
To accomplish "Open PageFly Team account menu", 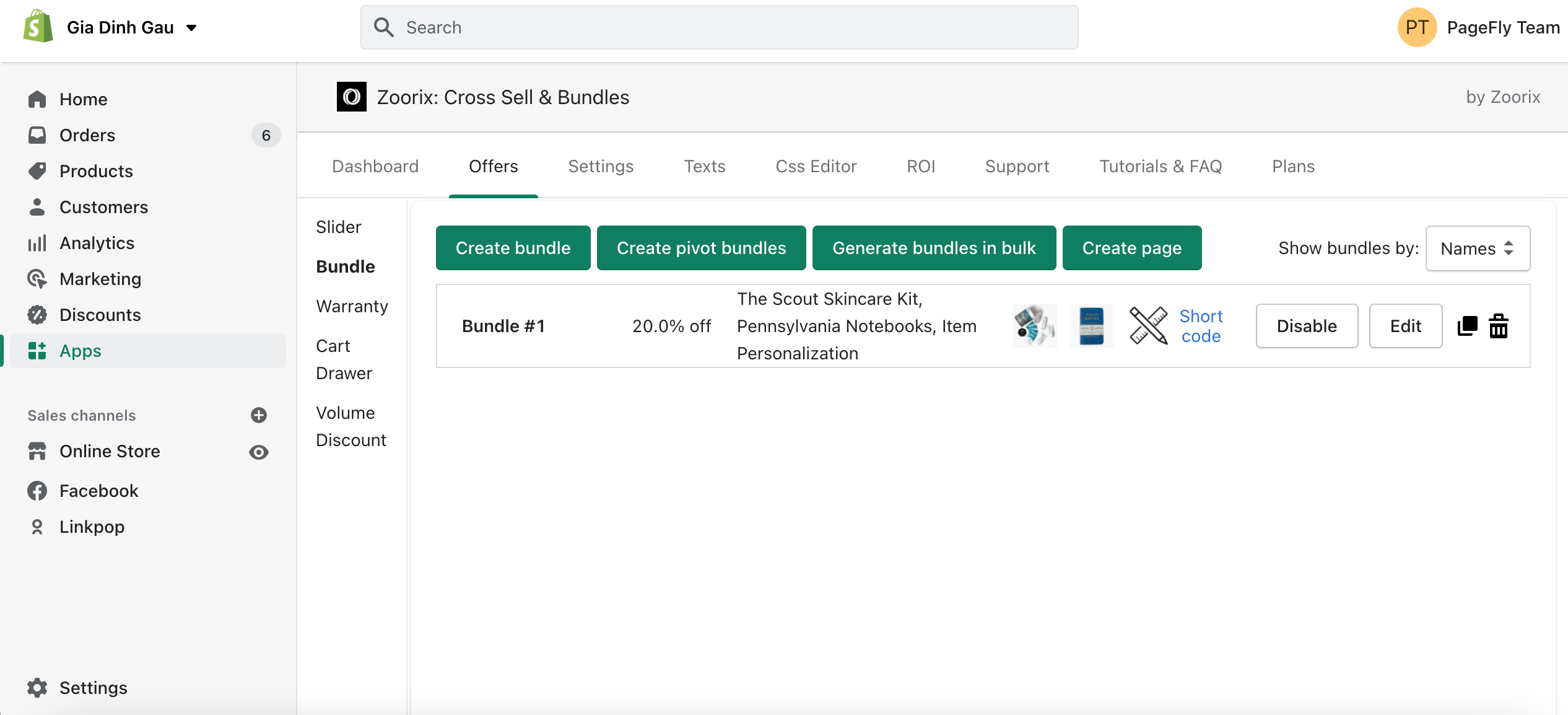I will (1503, 27).
